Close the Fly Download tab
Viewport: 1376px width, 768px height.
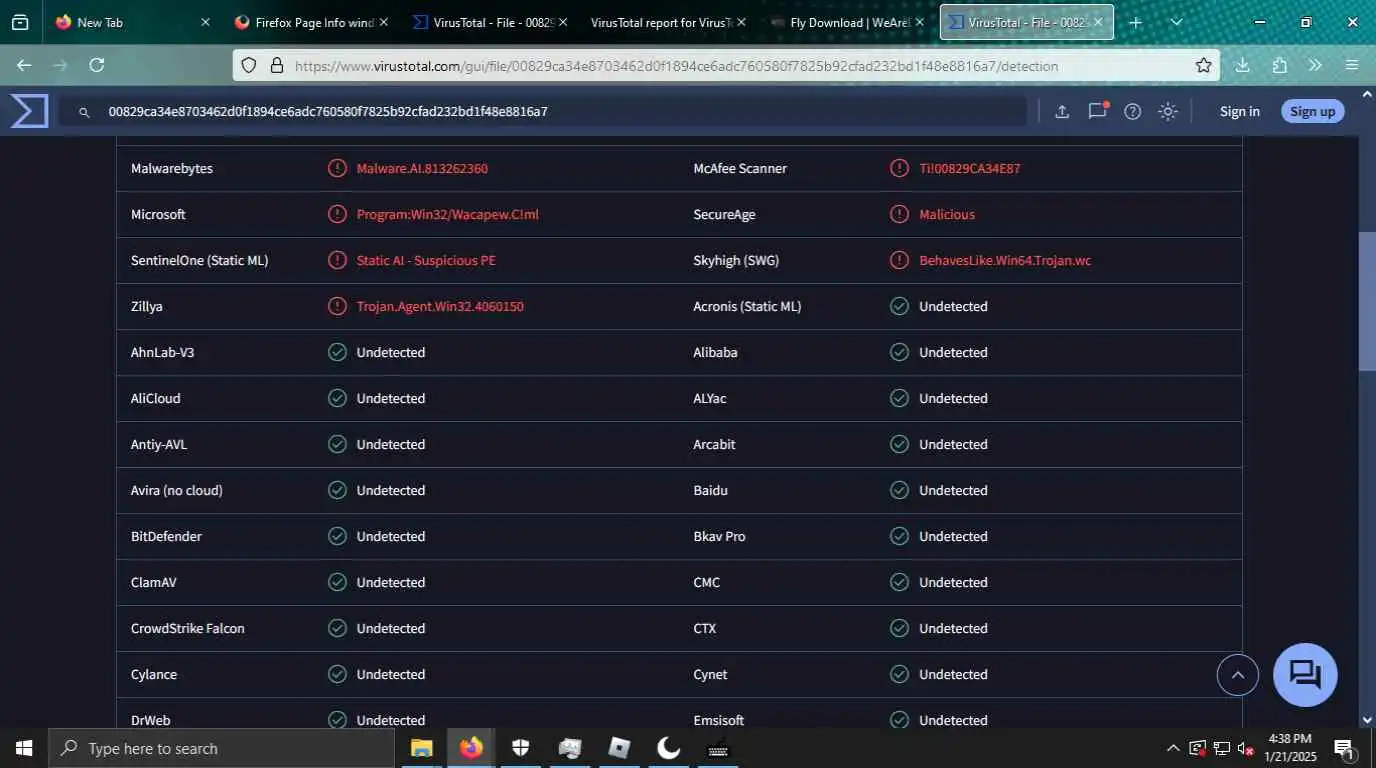(919, 22)
